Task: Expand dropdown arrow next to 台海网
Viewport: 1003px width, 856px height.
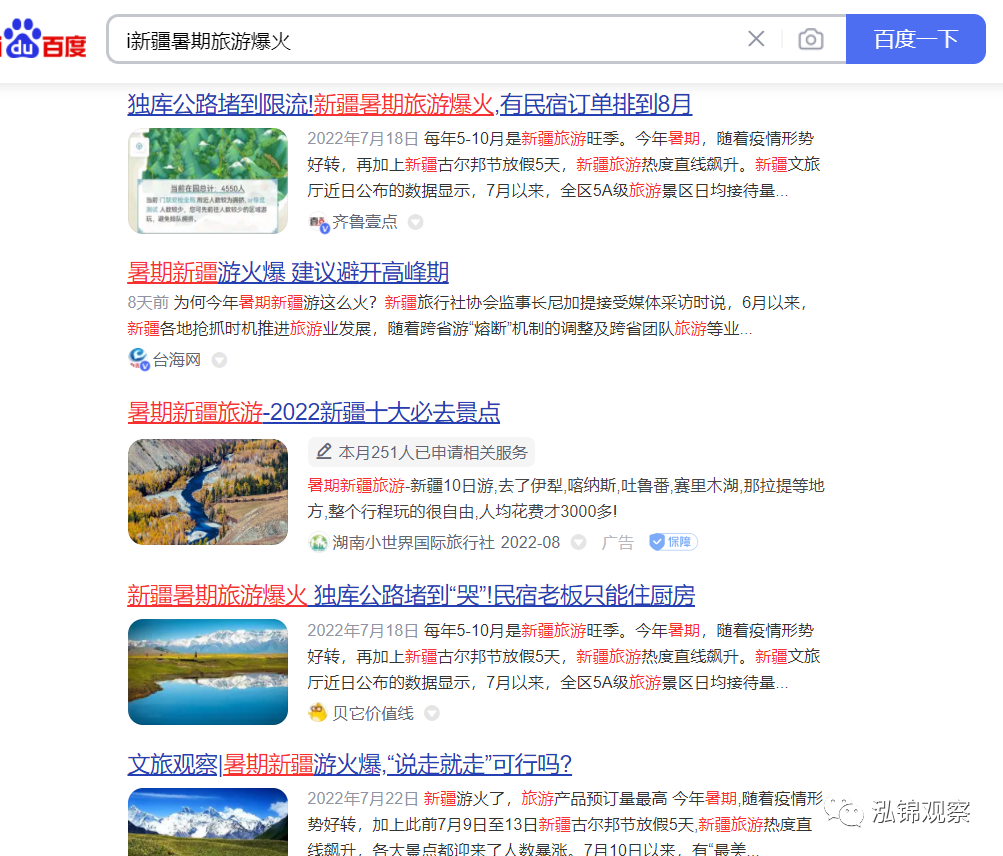Action: point(219,360)
